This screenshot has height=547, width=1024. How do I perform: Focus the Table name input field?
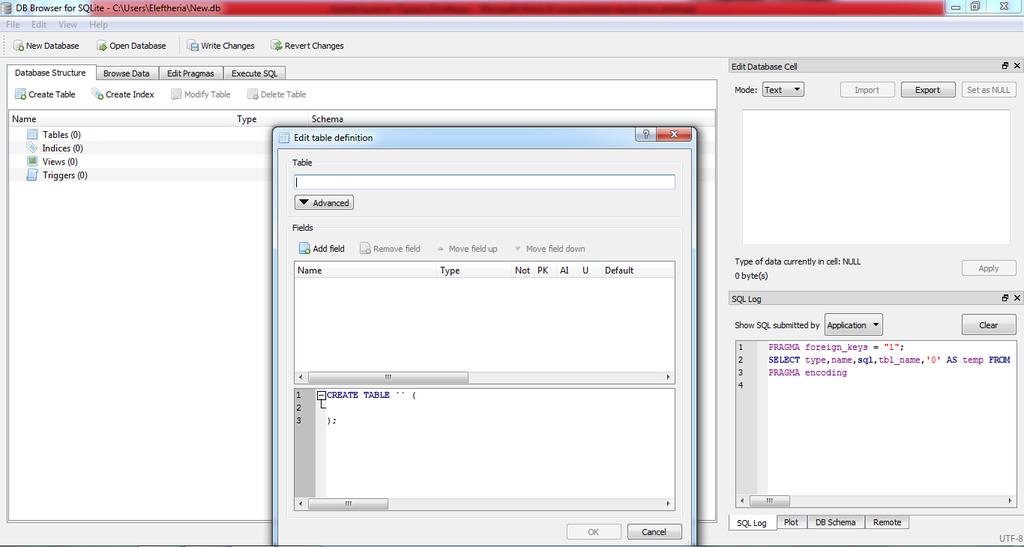click(485, 182)
